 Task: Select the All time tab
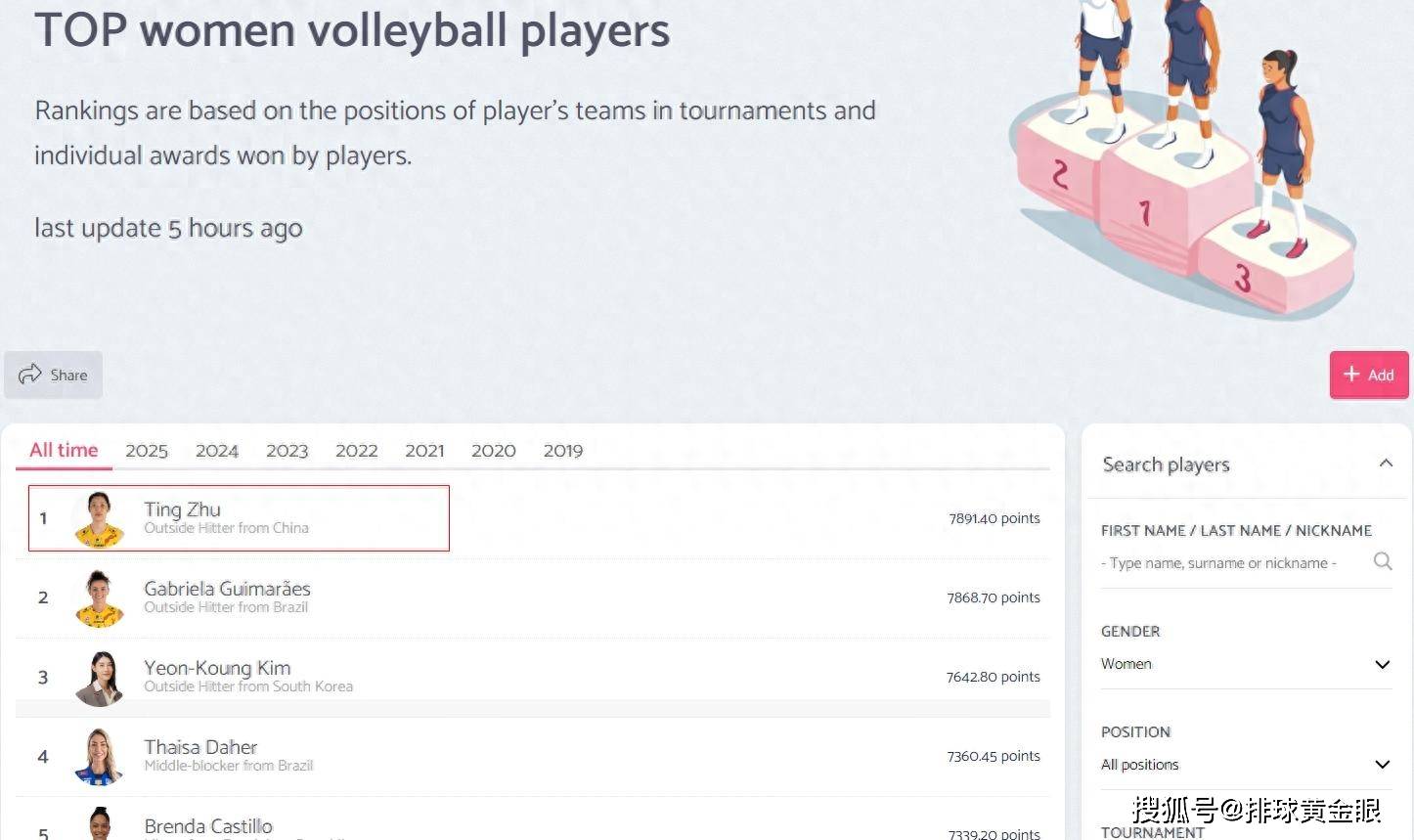pyautogui.click(x=64, y=450)
